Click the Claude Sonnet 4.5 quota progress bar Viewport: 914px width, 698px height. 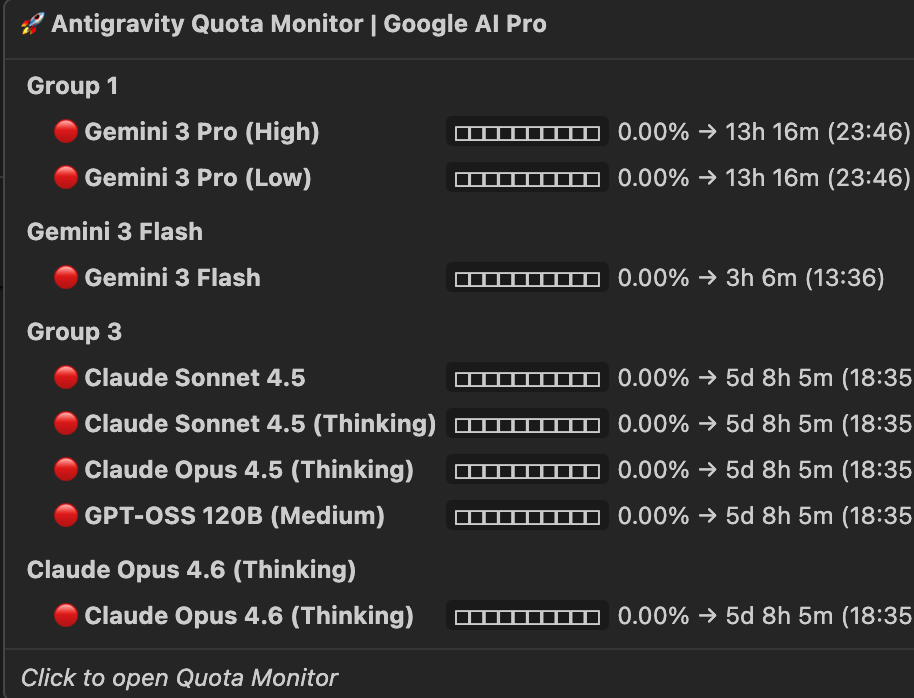(x=527, y=379)
